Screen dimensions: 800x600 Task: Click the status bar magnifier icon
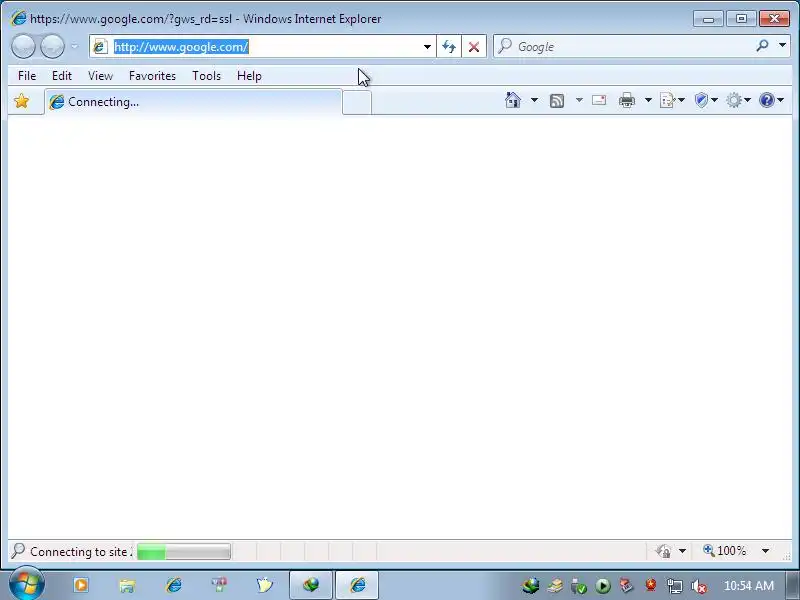(x=18, y=551)
